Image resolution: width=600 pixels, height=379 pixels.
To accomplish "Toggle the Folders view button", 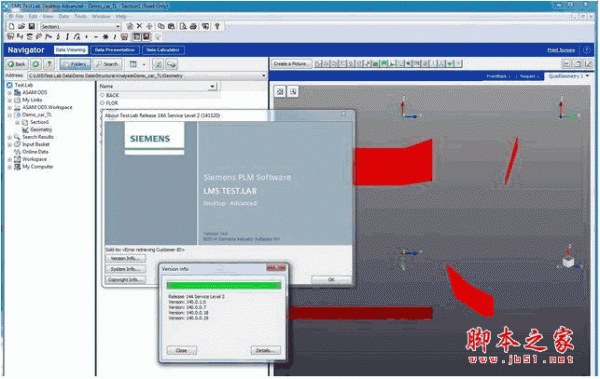I will [75, 64].
